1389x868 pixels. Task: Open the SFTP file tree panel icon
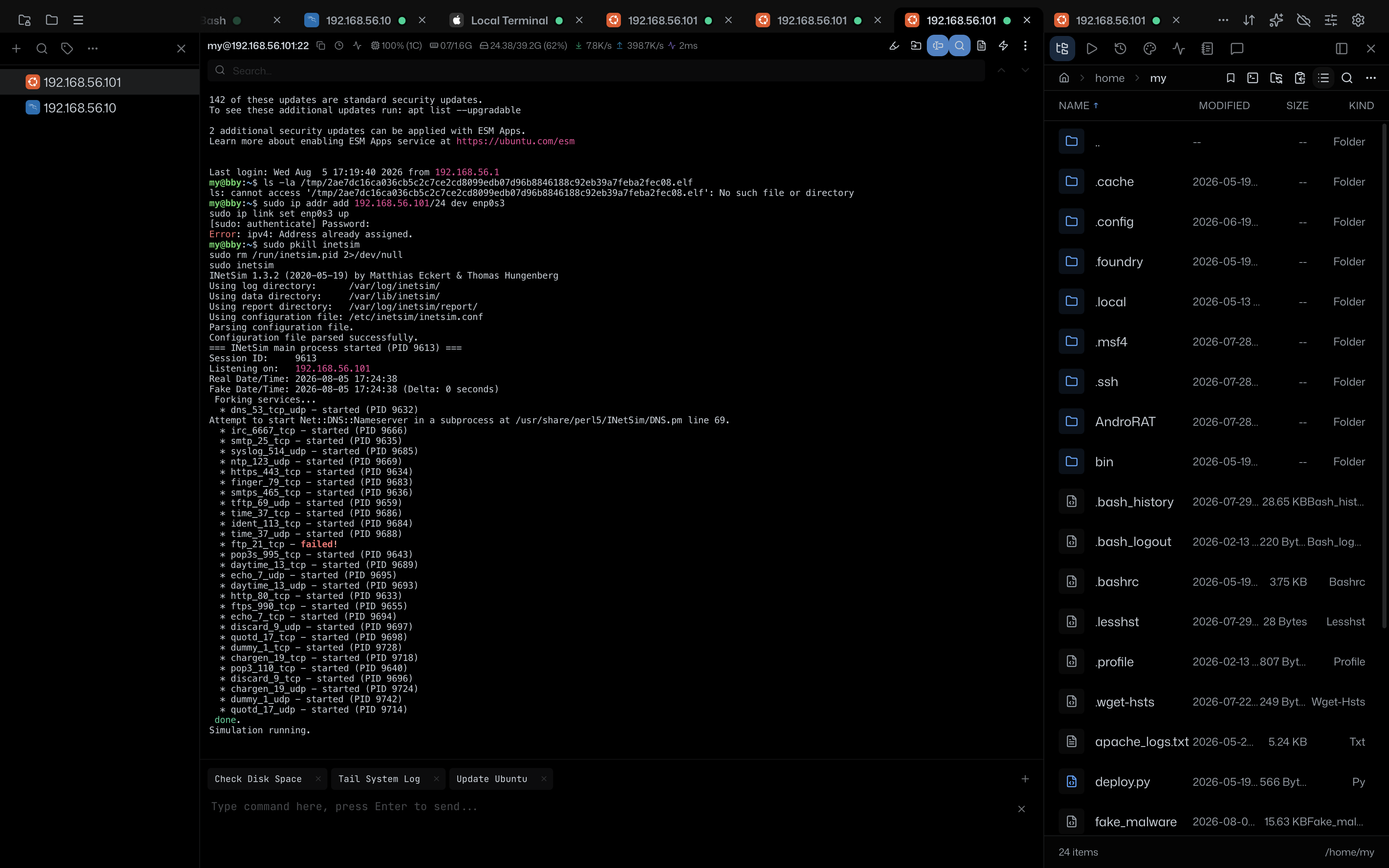point(1062,49)
